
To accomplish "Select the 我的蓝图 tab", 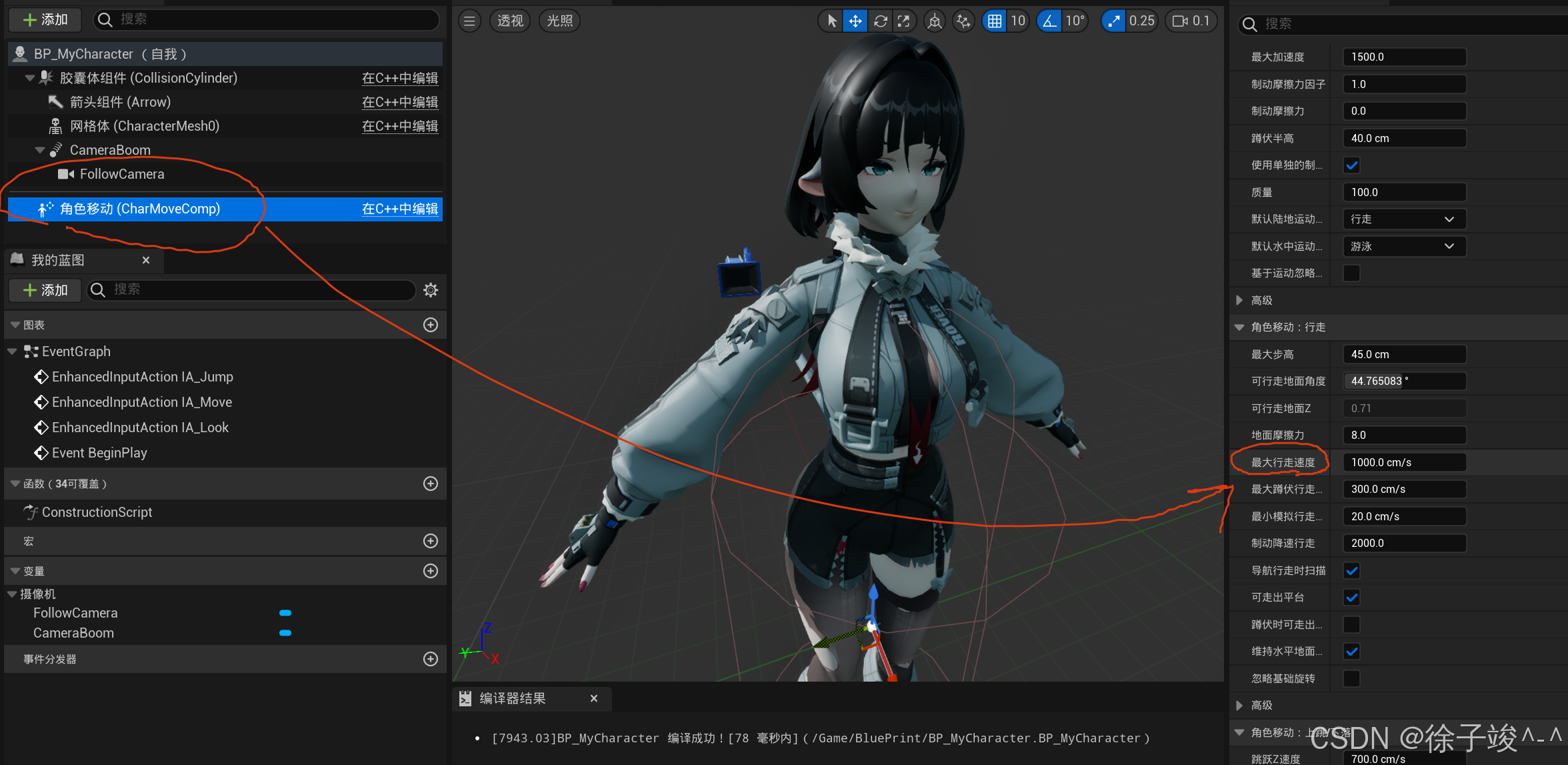I will point(58,260).
